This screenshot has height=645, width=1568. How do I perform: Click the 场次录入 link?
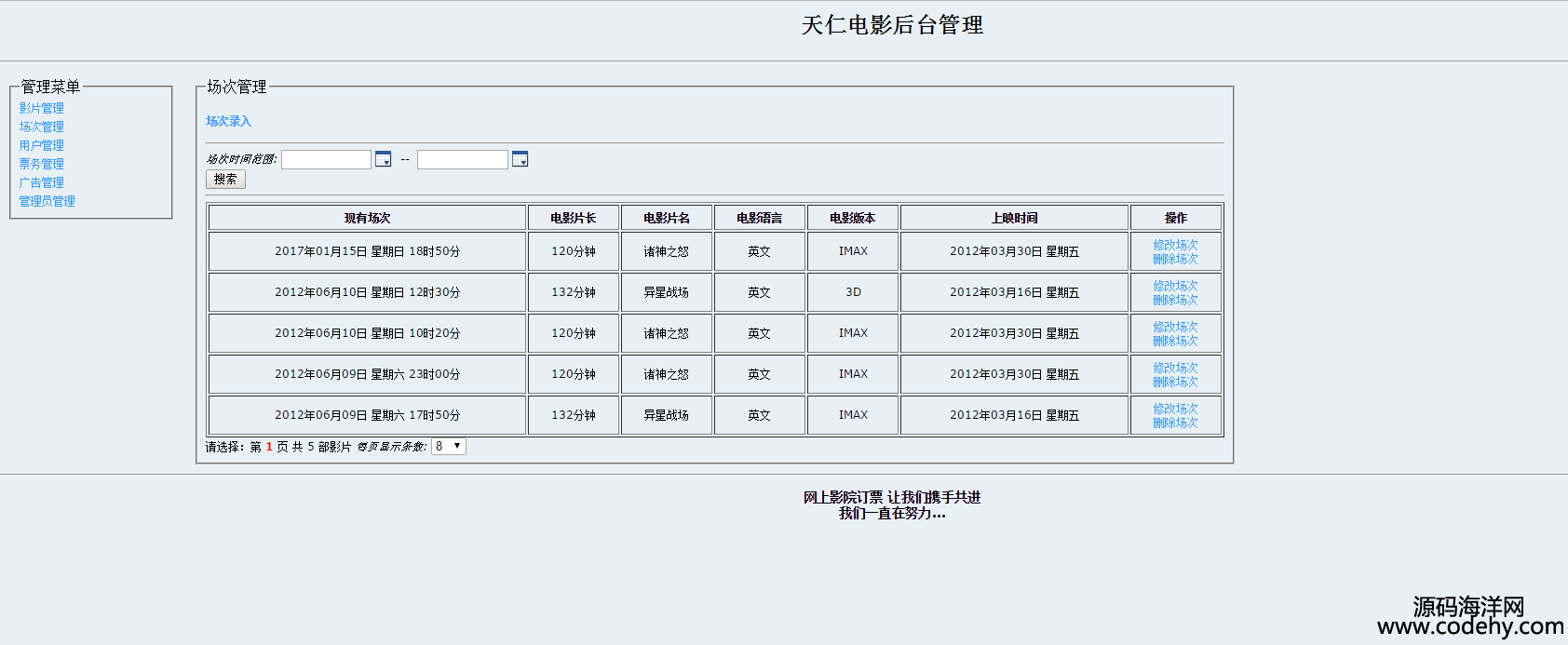(228, 121)
